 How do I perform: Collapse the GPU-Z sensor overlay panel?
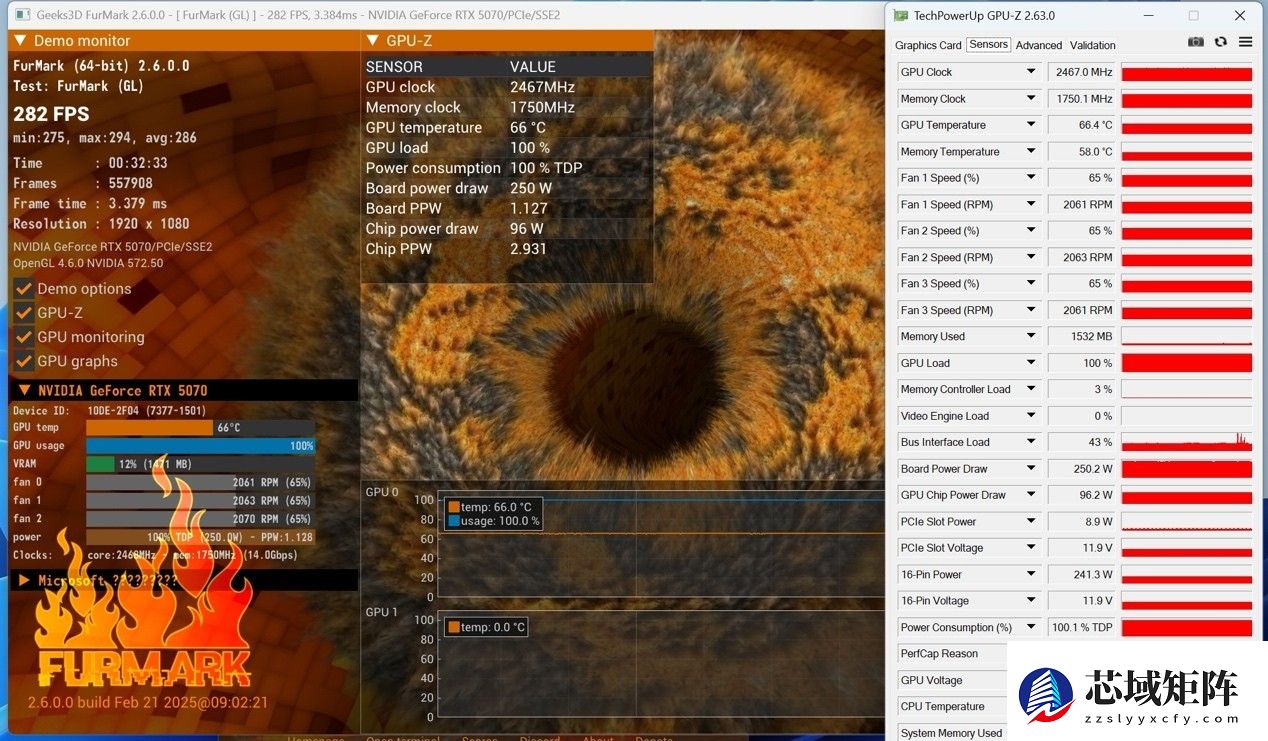point(372,41)
